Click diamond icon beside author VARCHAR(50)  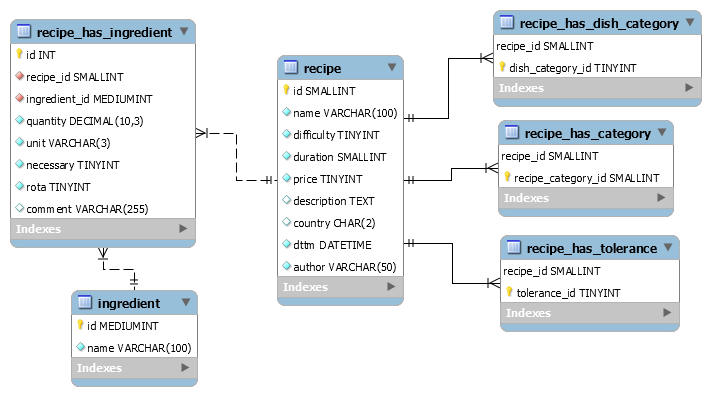pos(287,265)
